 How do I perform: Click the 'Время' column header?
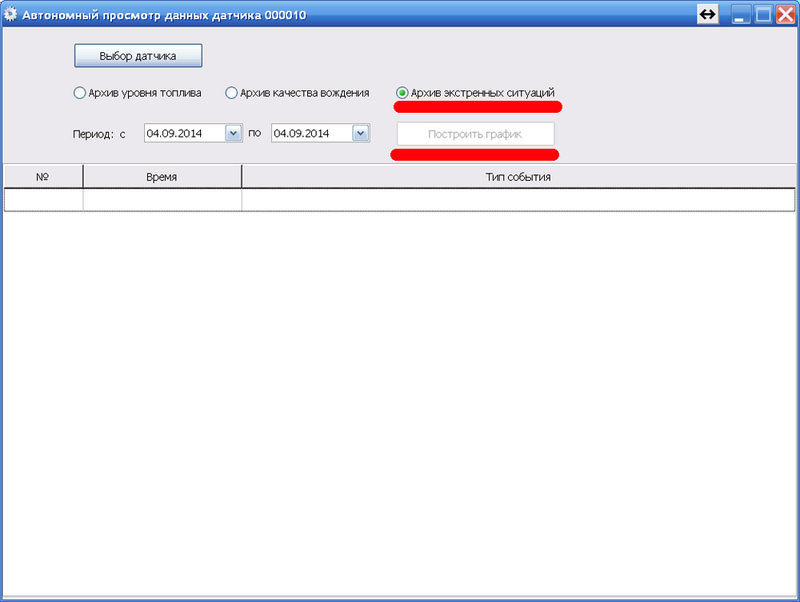click(162, 177)
